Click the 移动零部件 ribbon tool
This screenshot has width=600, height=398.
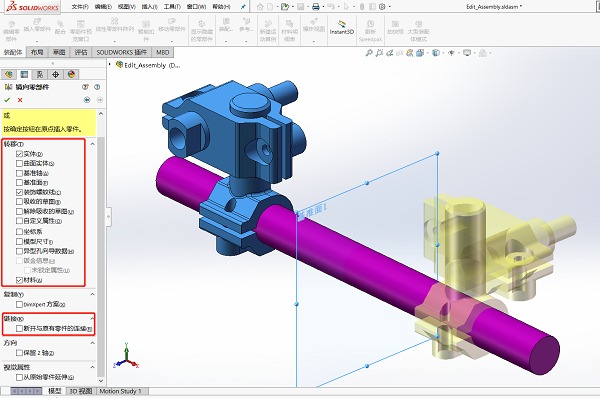(x=172, y=28)
